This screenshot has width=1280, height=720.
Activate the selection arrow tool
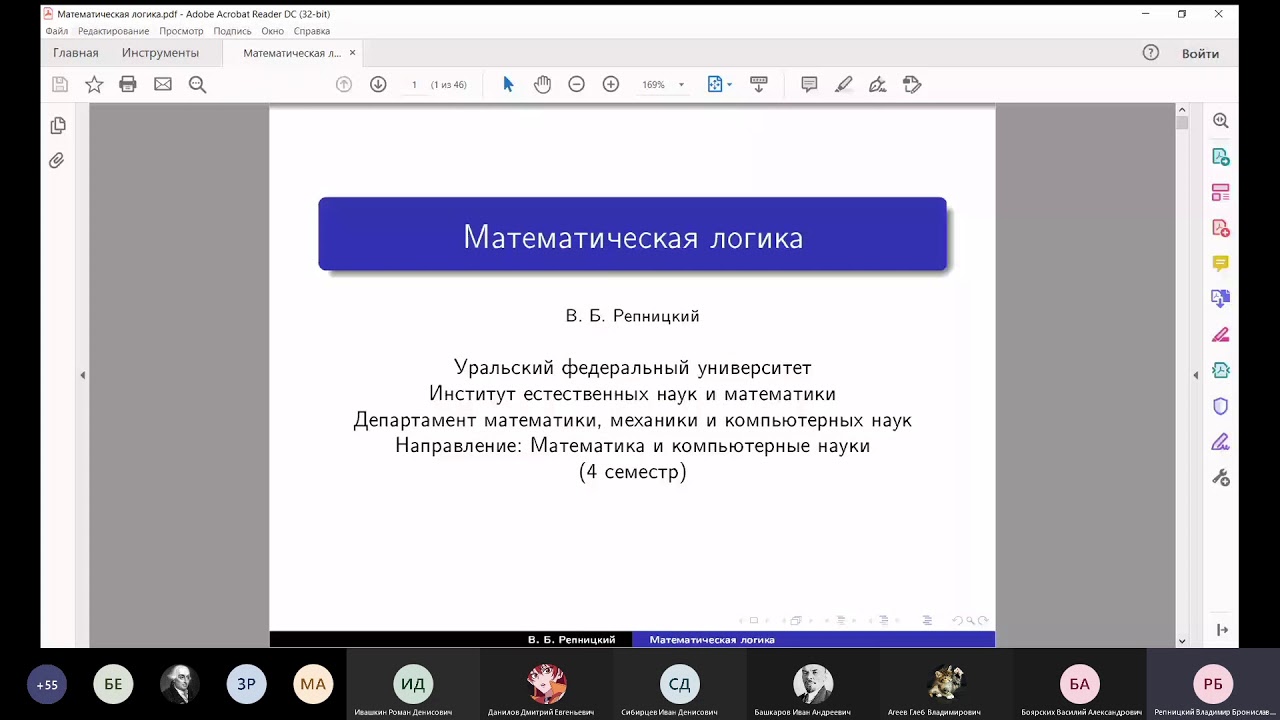(508, 85)
